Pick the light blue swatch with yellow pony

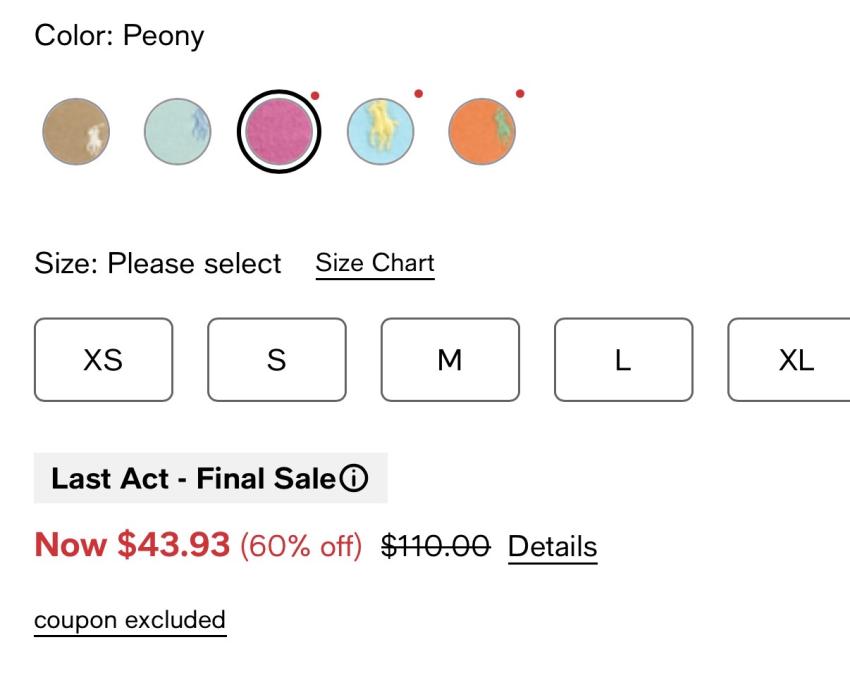(380, 130)
